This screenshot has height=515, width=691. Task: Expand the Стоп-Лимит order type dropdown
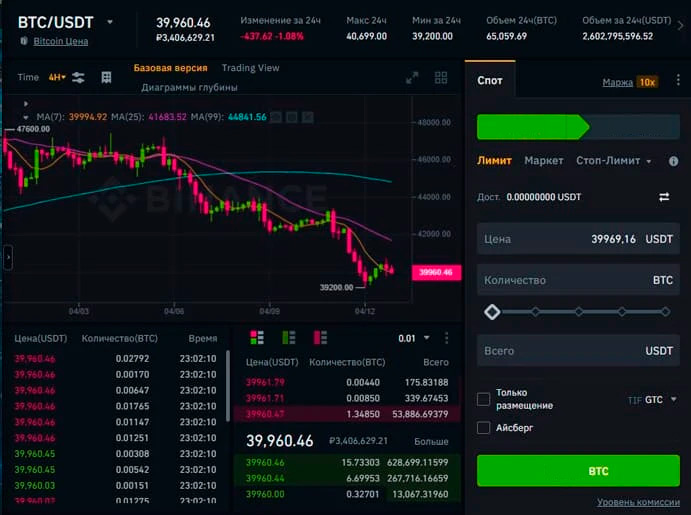click(614, 160)
